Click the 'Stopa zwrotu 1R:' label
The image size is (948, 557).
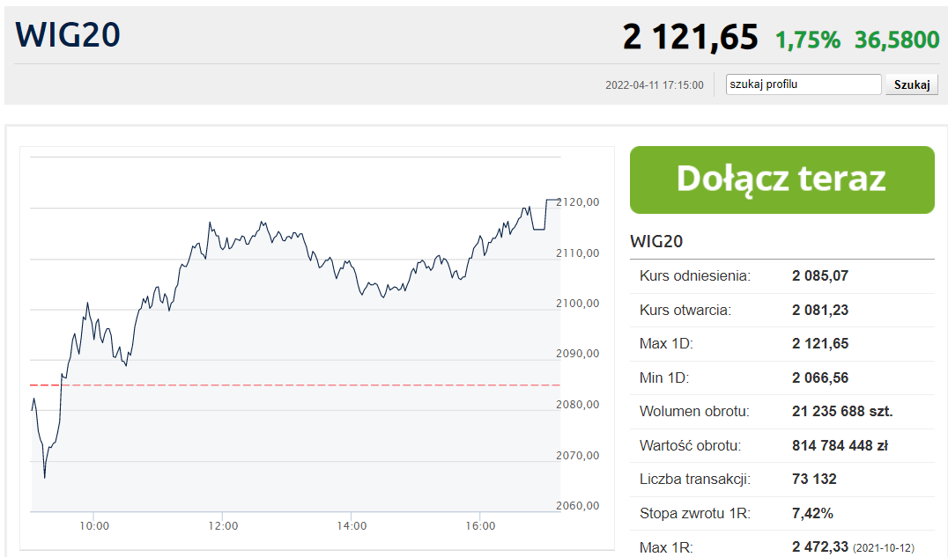point(695,513)
